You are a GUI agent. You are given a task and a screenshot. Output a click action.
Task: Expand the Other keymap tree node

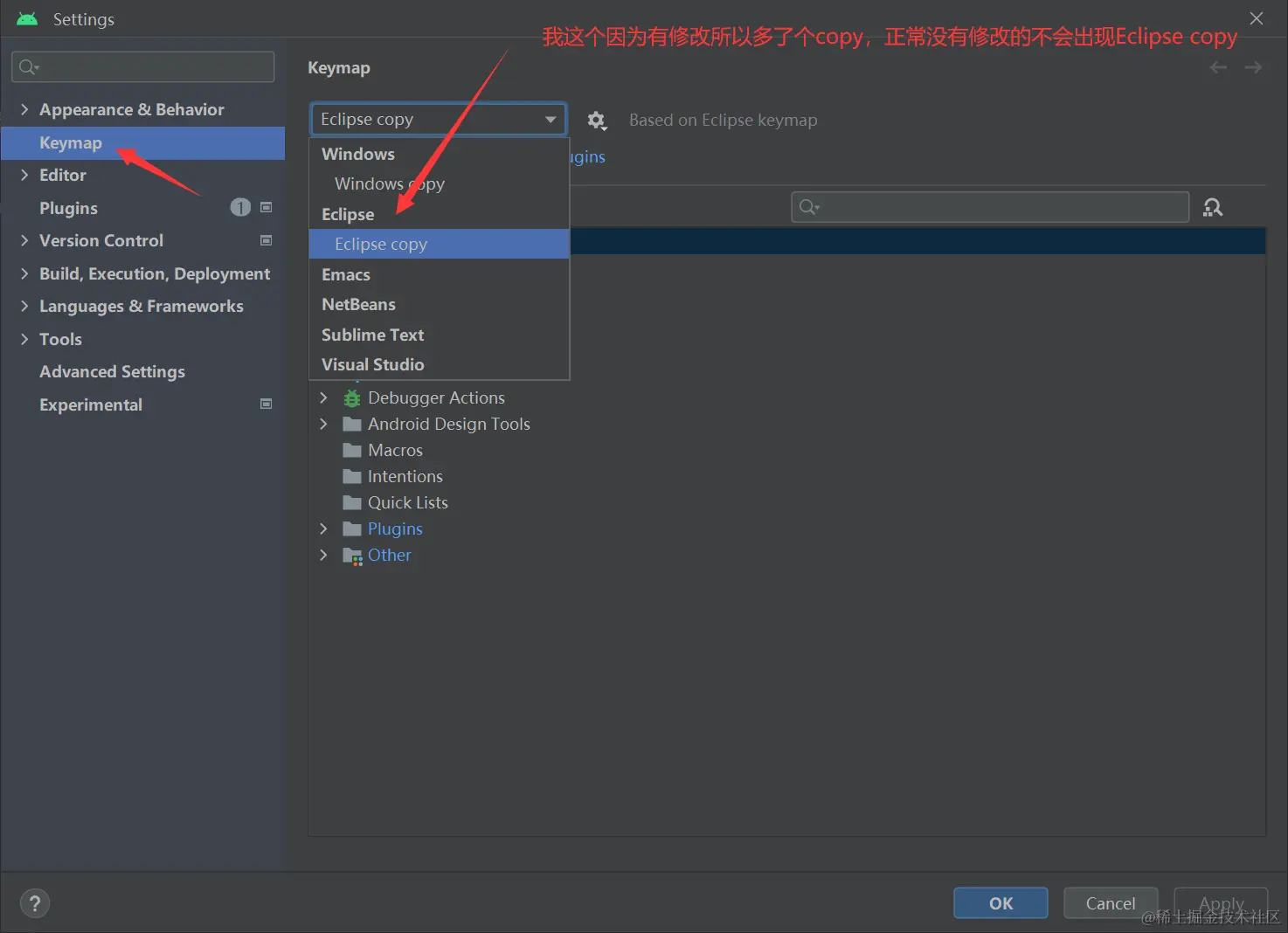(x=324, y=555)
